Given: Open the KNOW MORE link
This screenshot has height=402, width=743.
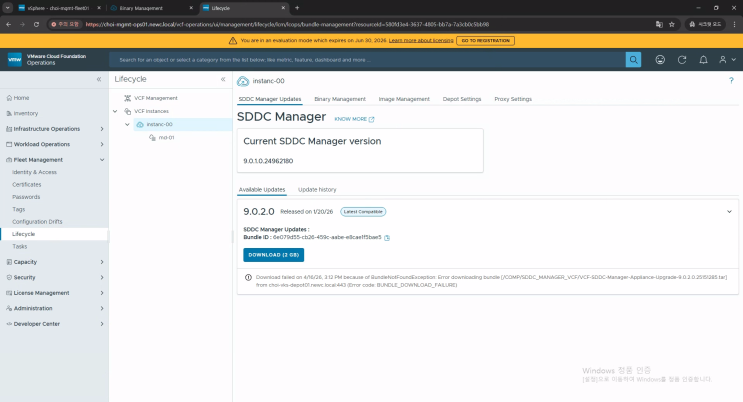Looking at the screenshot, I should tap(354, 119).
